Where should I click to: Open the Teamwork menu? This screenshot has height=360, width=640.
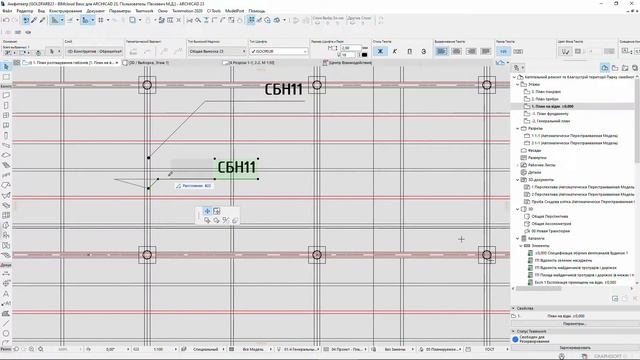point(144,11)
